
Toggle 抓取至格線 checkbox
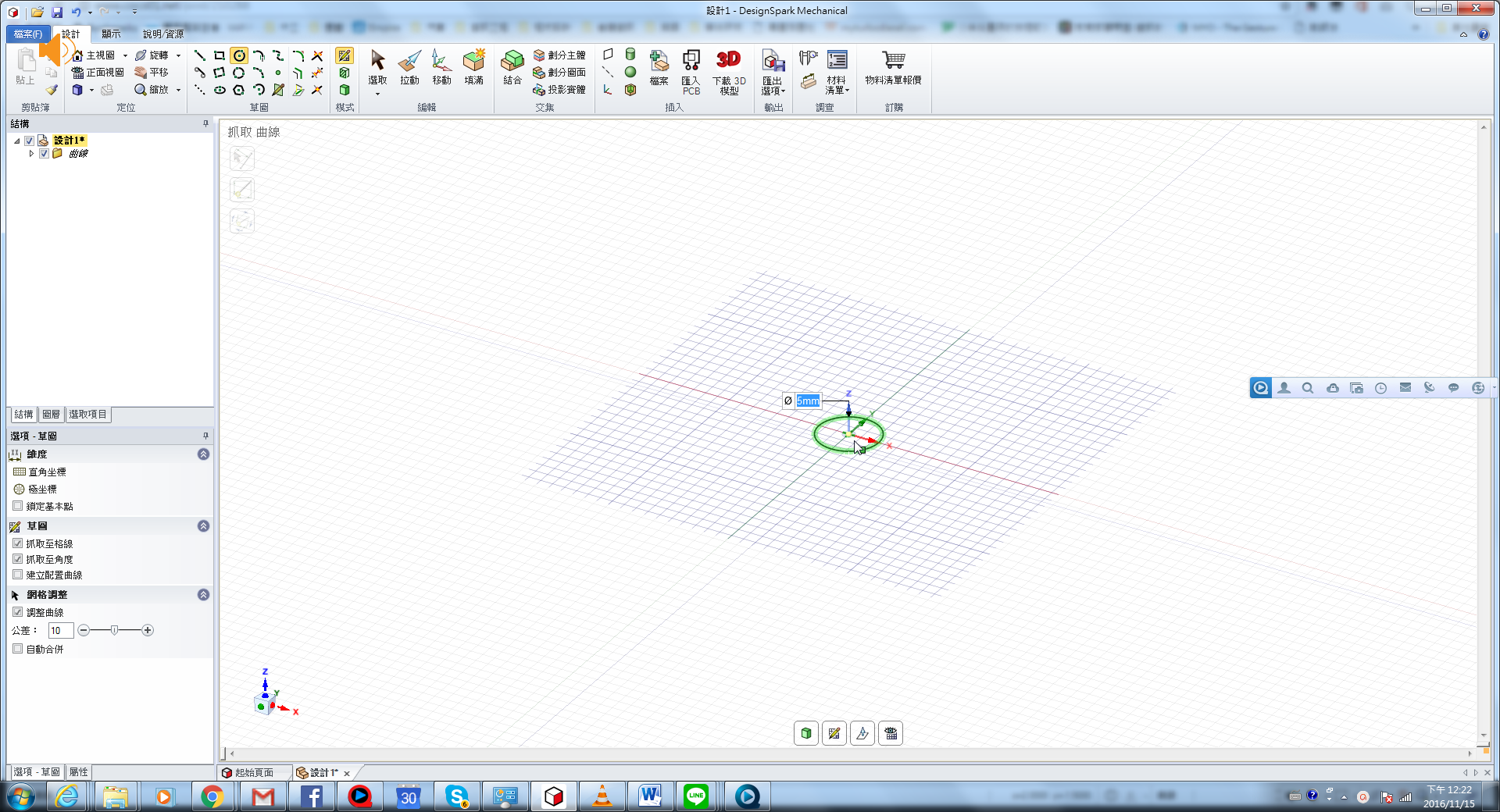coord(17,543)
